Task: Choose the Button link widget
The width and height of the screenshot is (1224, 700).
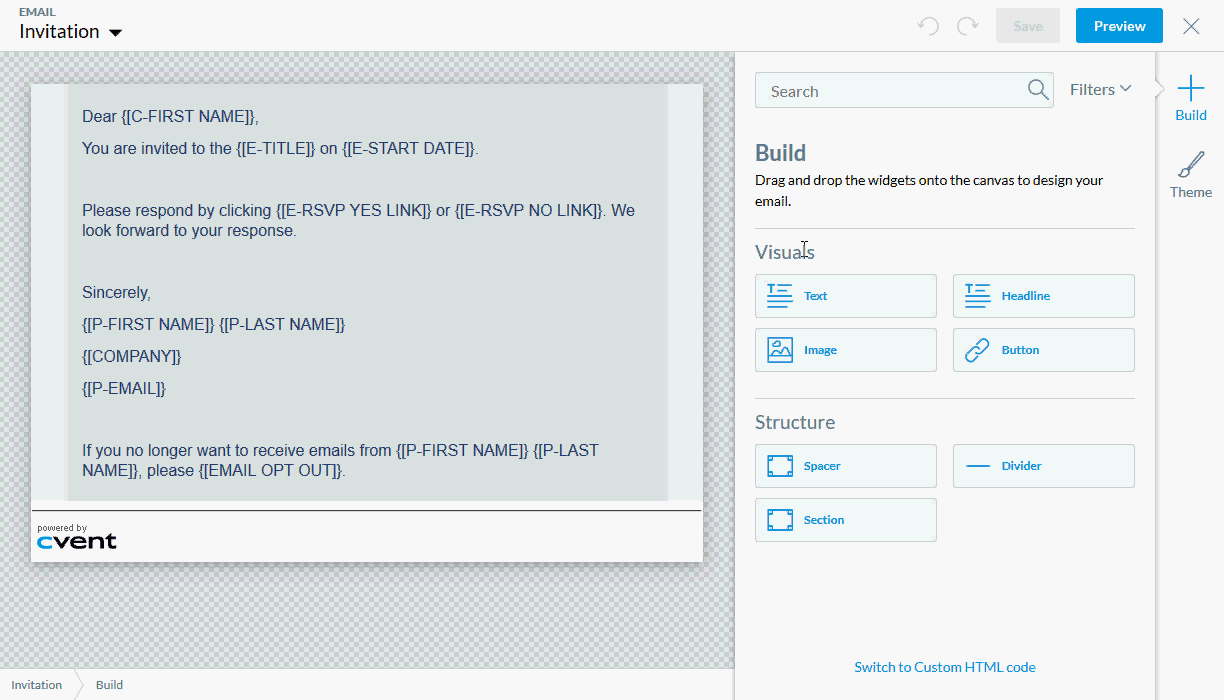Action: (x=1043, y=350)
